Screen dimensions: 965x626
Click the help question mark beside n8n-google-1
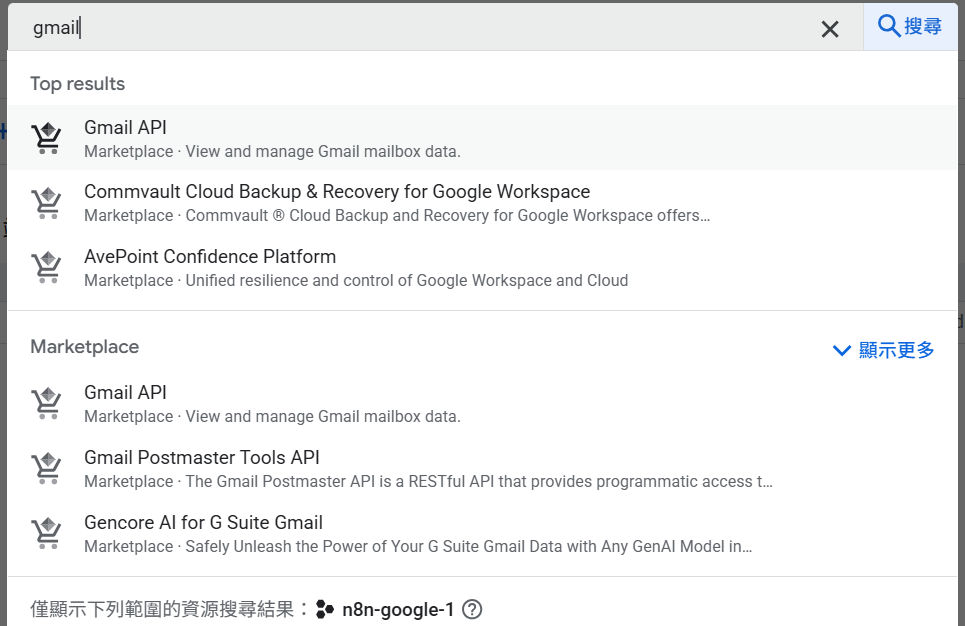click(472, 609)
